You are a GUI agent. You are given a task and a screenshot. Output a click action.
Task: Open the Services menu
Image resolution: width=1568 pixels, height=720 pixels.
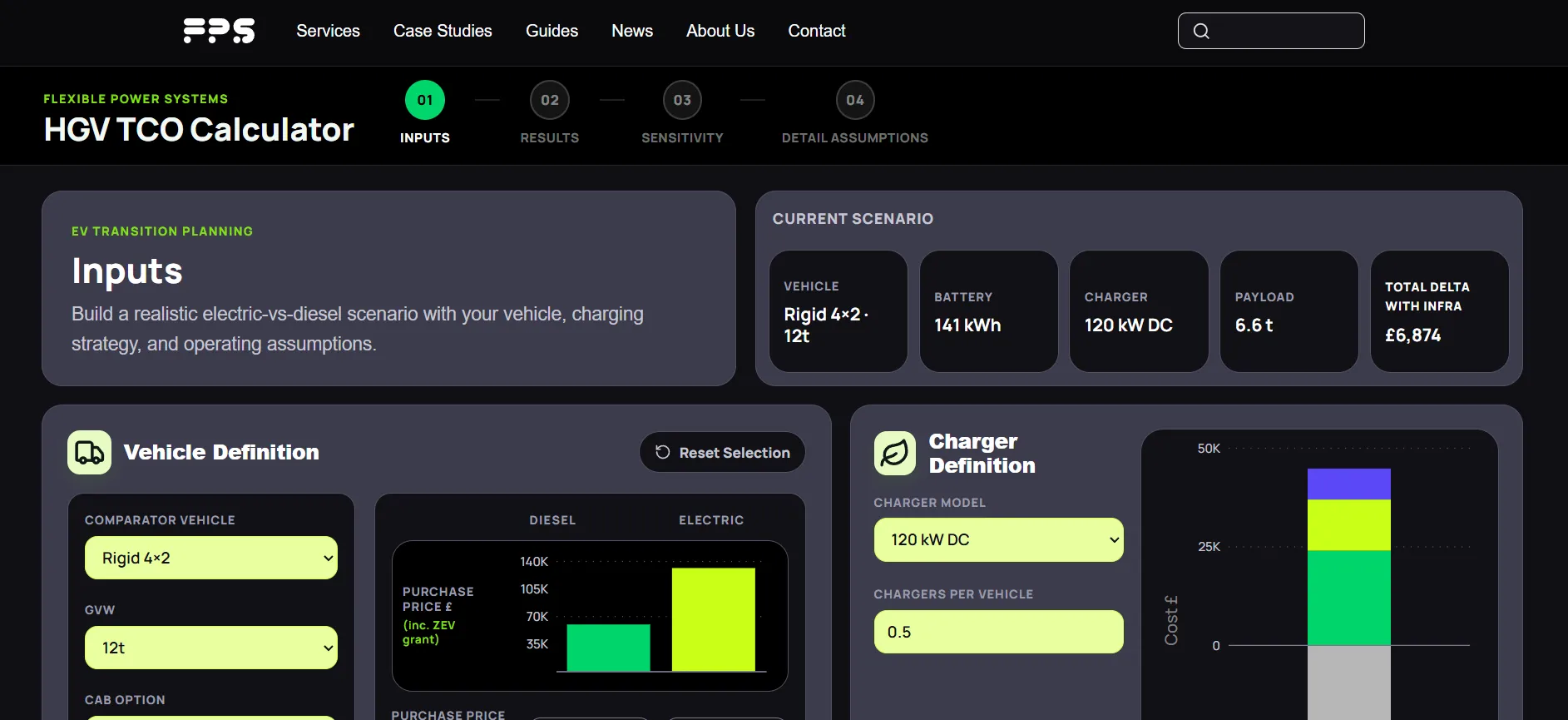click(328, 31)
